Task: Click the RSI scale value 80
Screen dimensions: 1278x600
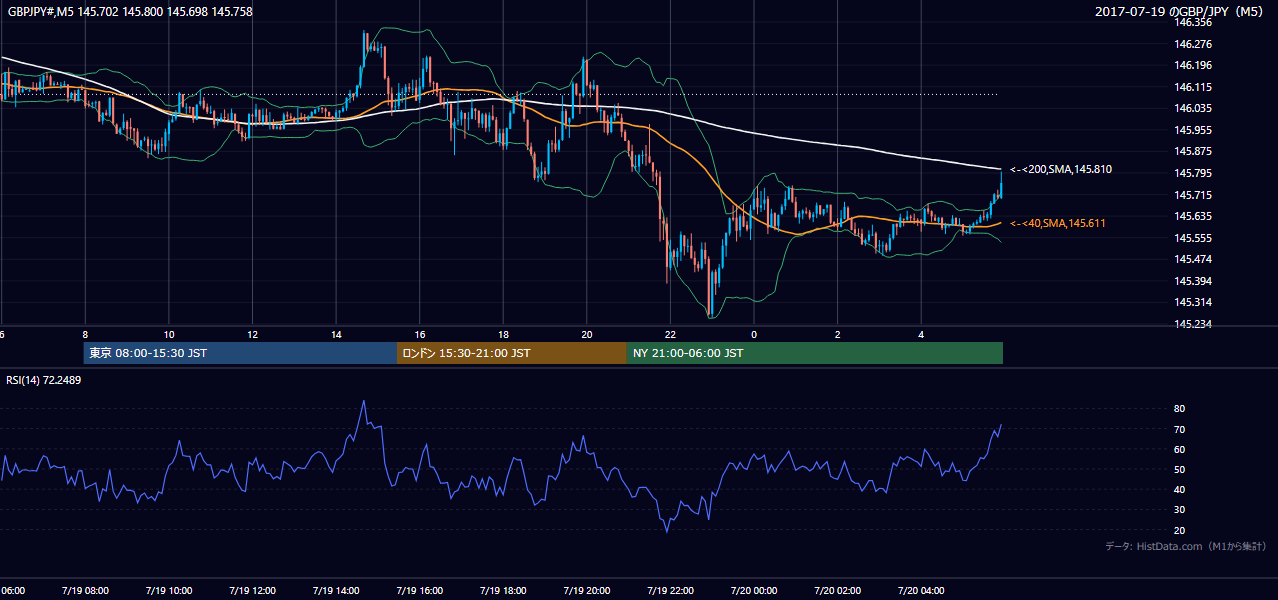Action: pyautogui.click(x=1179, y=409)
